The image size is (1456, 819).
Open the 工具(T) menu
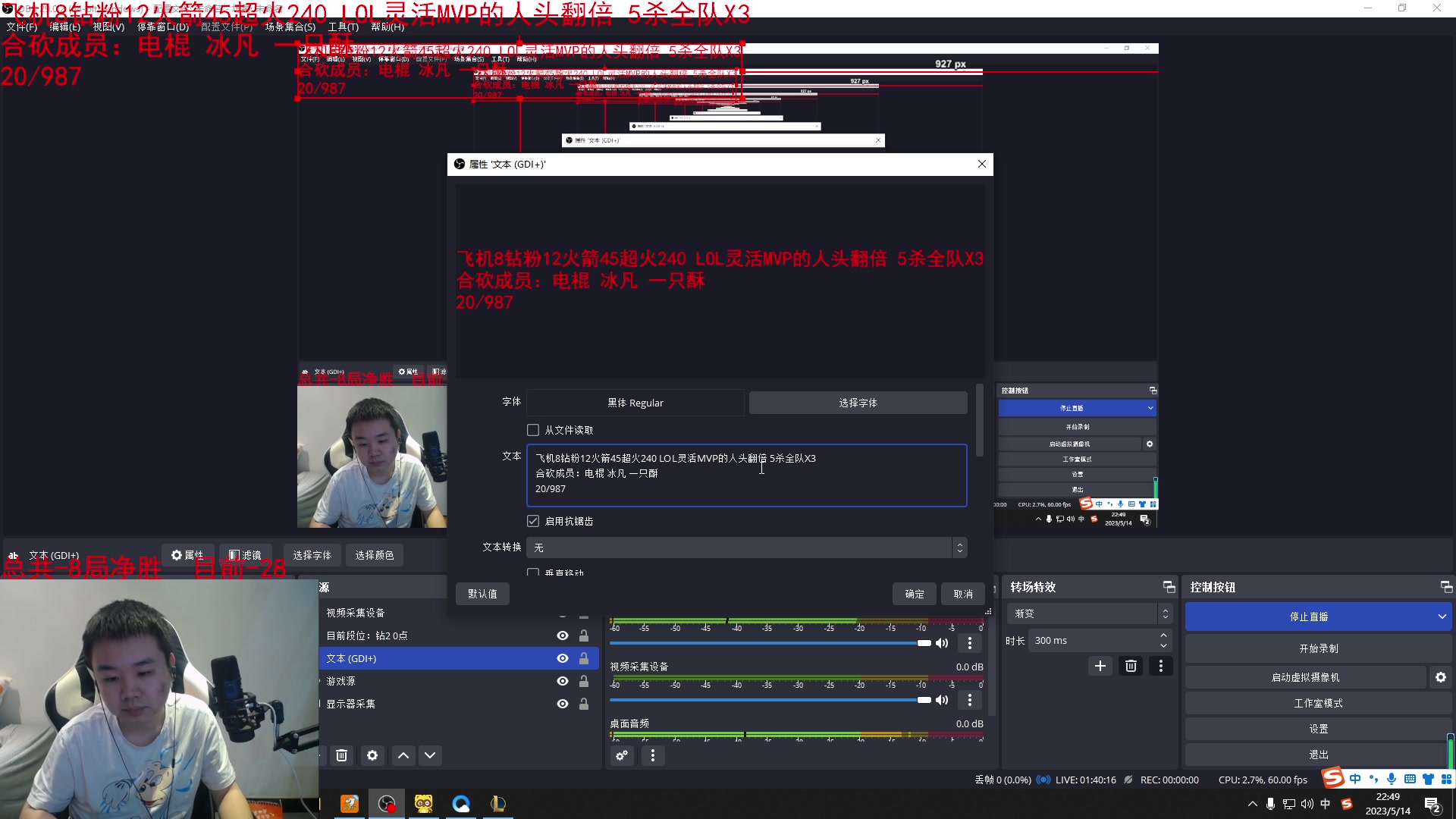343,27
